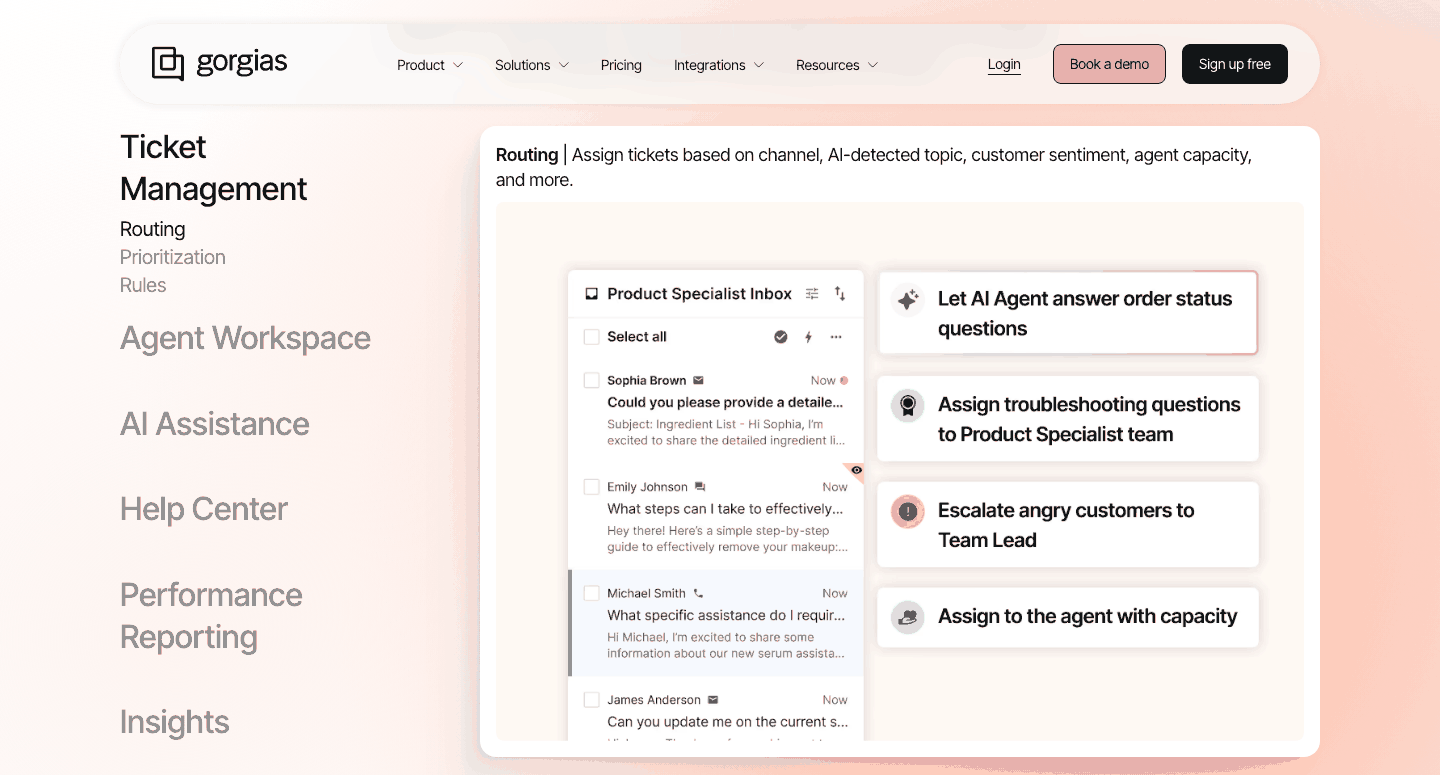Click the Book a demo button

1109,64
